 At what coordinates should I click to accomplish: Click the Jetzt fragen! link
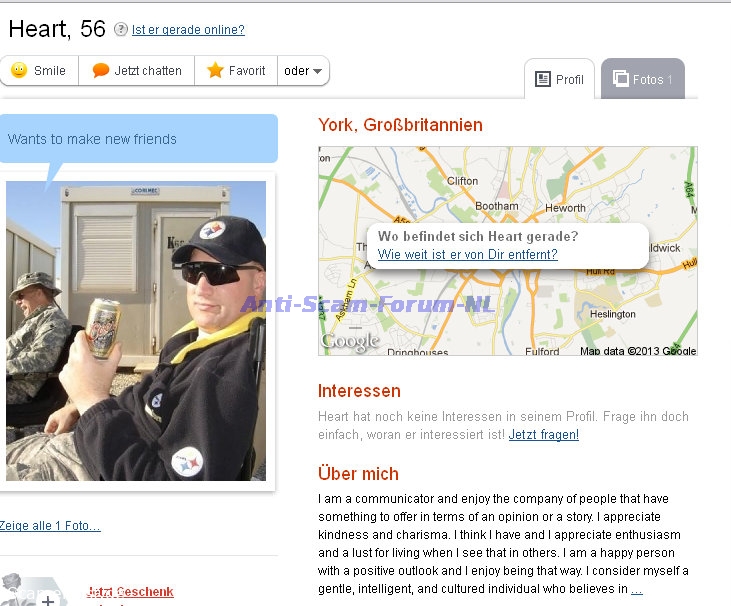coord(544,434)
